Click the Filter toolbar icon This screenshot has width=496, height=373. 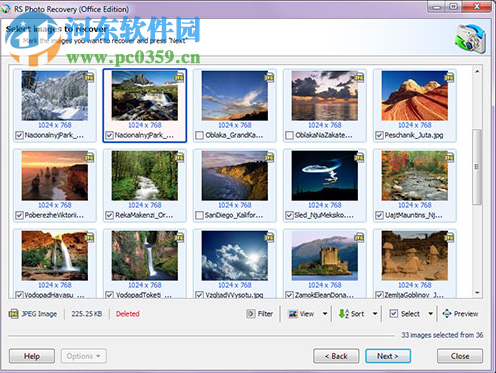tap(250, 314)
